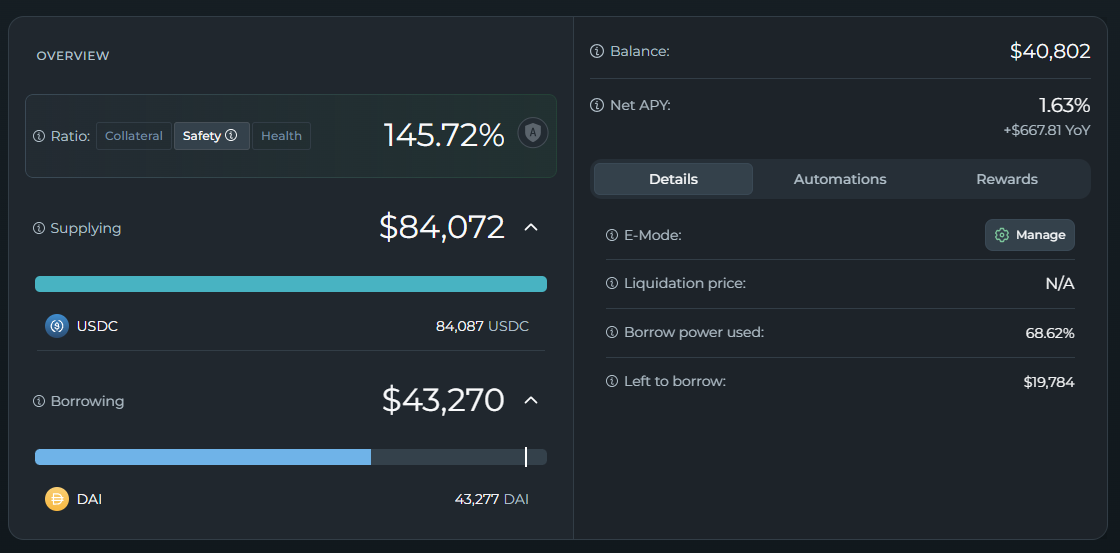Click the info icon beside Ratio label
This screenshot has width=1120, height=553.
[x=39, y=136]
